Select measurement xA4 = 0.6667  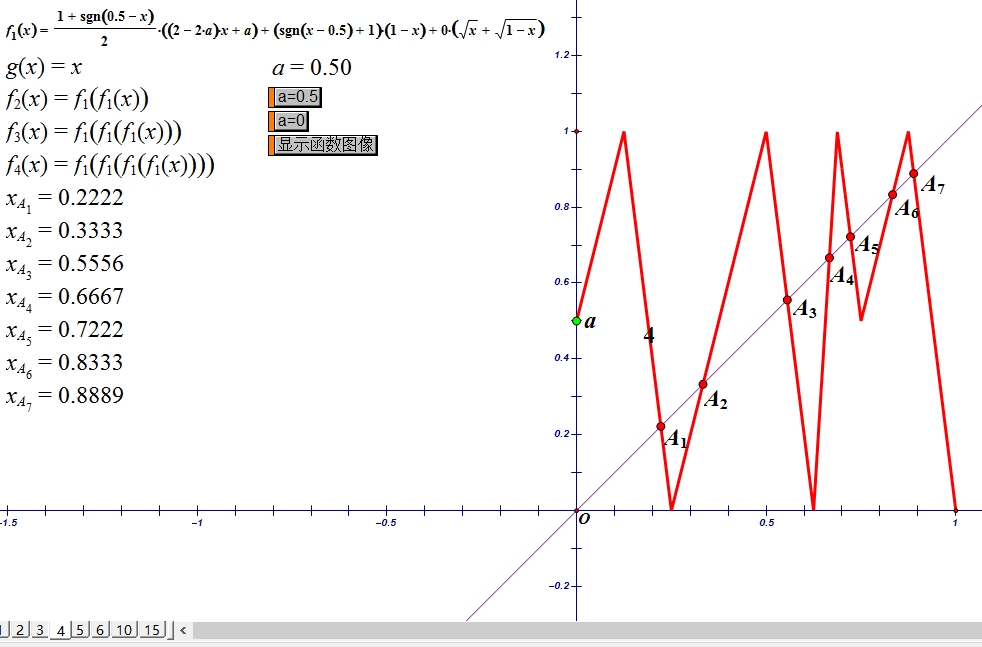65,298
